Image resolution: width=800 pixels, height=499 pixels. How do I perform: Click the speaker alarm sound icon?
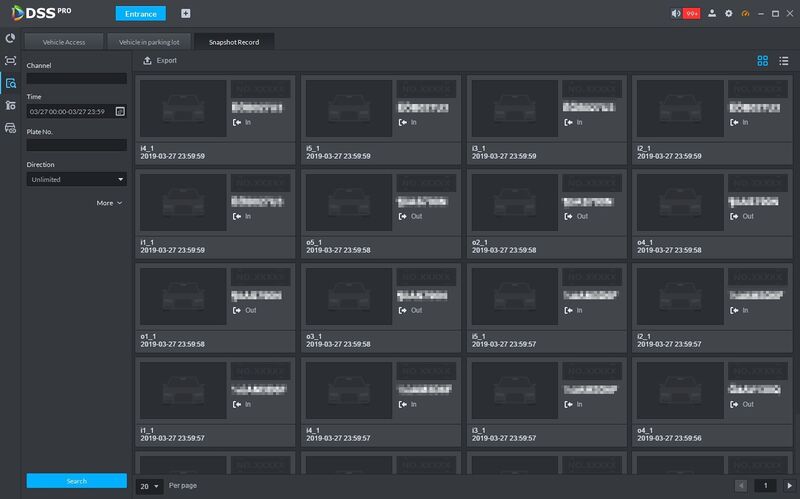676,13
